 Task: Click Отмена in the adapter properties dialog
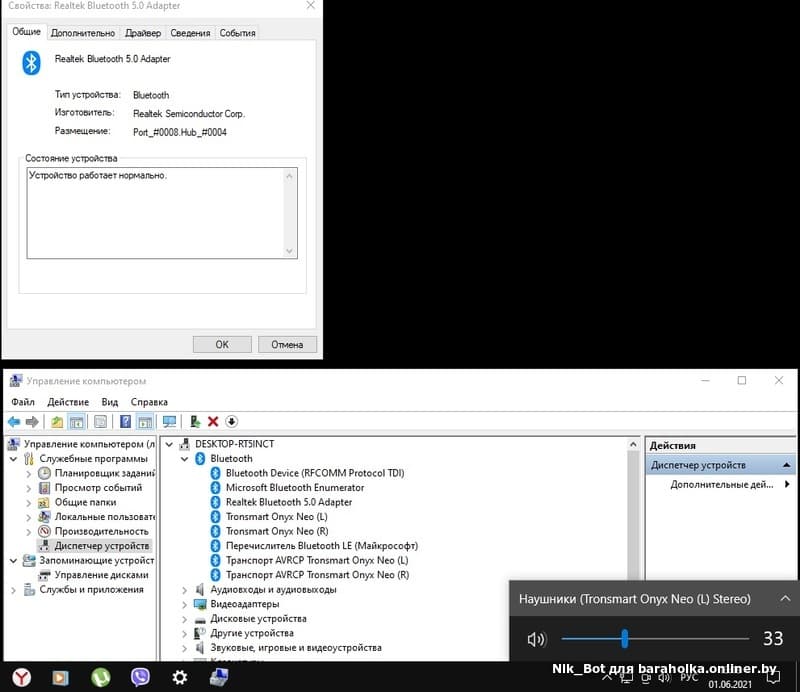click(x=287, y=344)
